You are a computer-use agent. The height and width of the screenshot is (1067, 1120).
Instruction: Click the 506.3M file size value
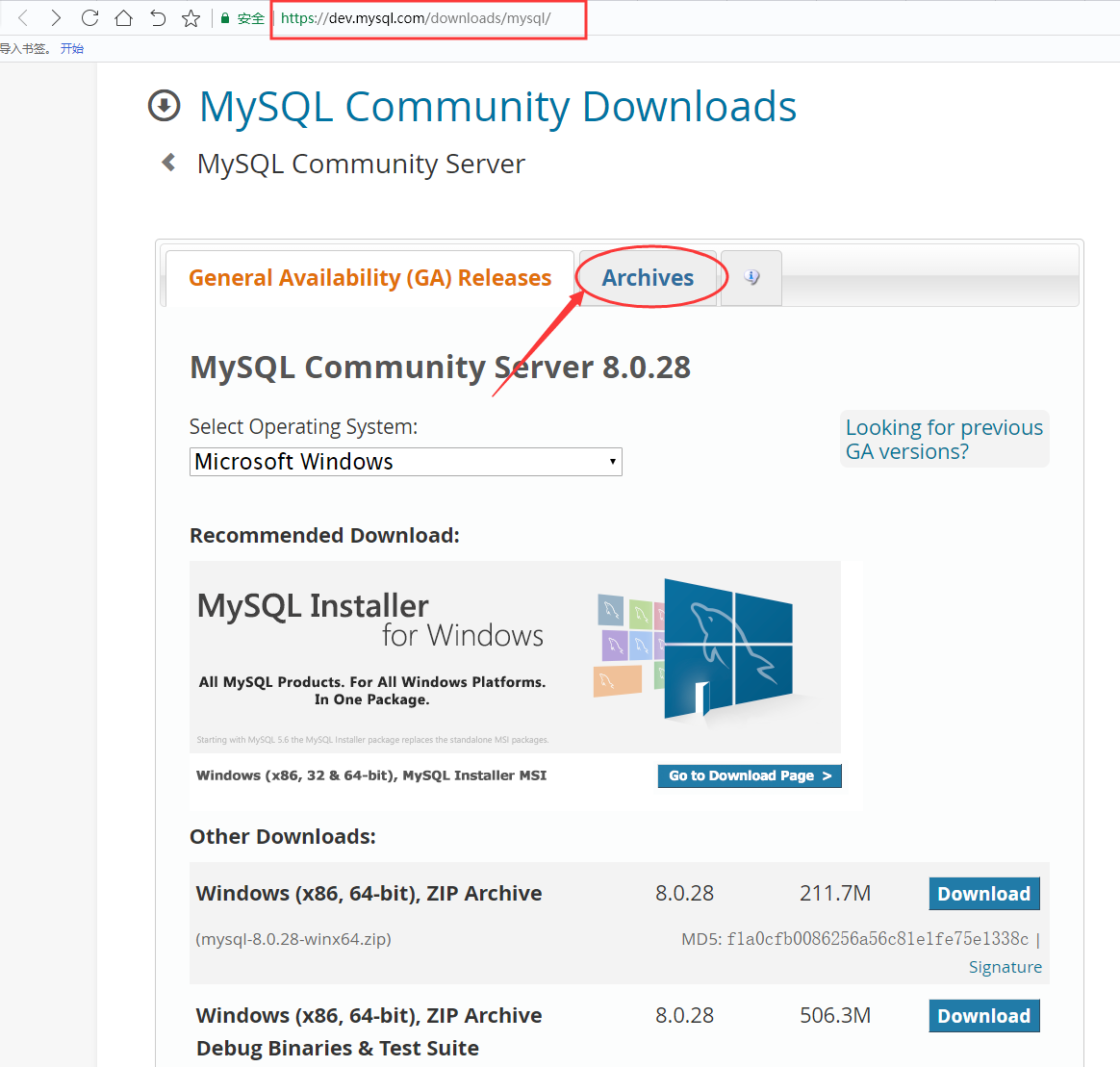pos(835,1015)
